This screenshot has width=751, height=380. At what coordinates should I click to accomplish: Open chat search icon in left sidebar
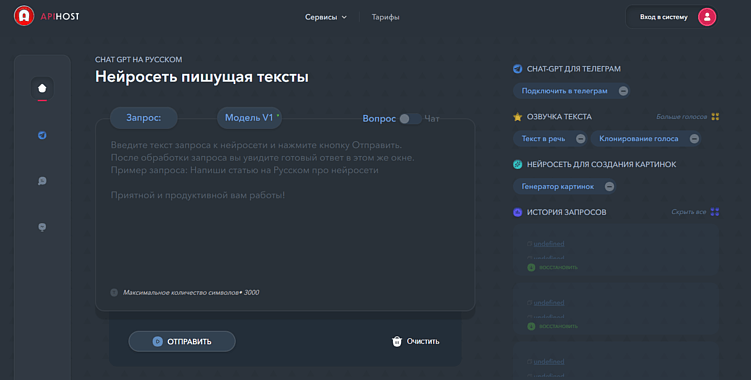[42, 181]
